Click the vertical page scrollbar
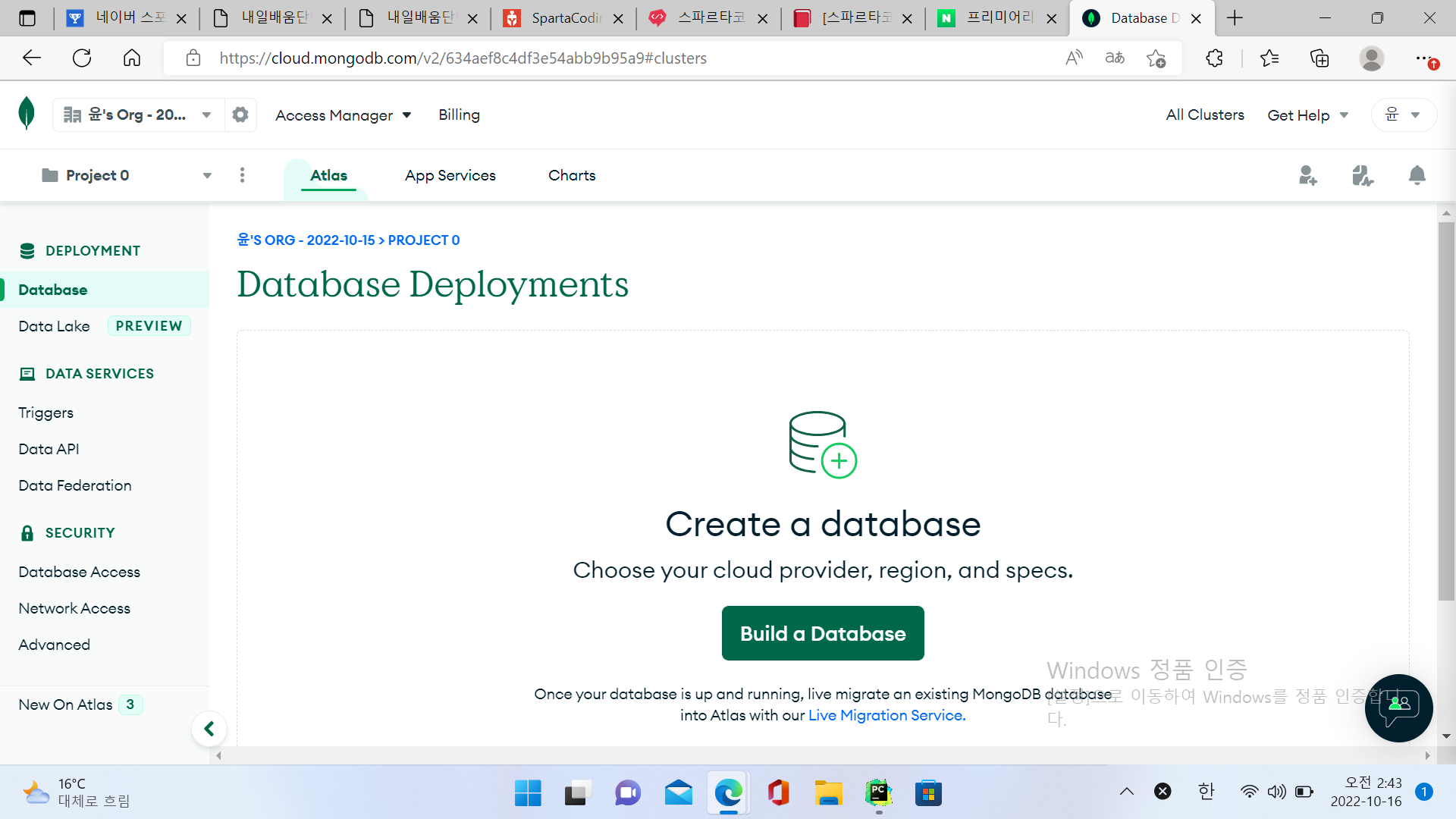This screenshot has width=1456, height=819. (x=1446, y=411)
